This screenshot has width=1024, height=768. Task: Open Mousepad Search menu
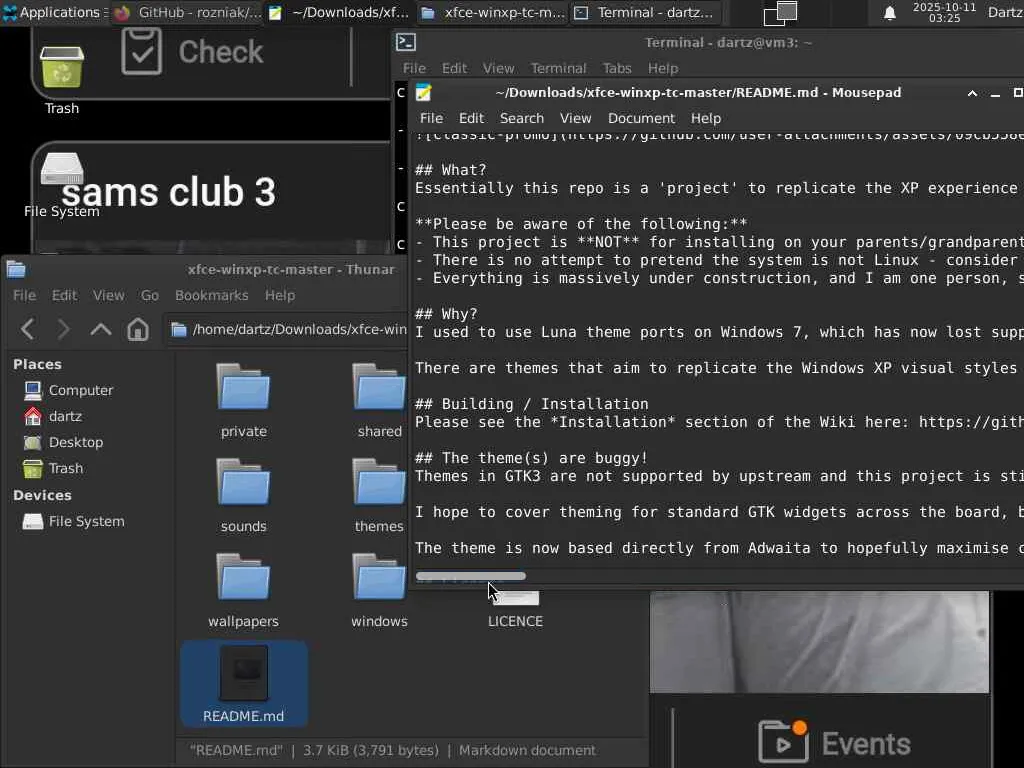coord(522,118)
